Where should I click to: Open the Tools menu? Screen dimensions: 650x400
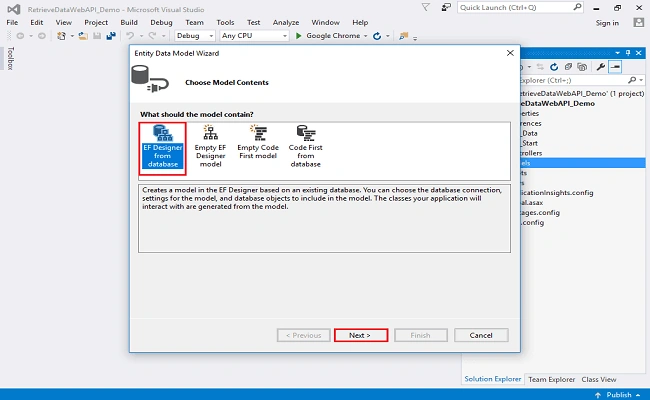(x=225, y=22)
